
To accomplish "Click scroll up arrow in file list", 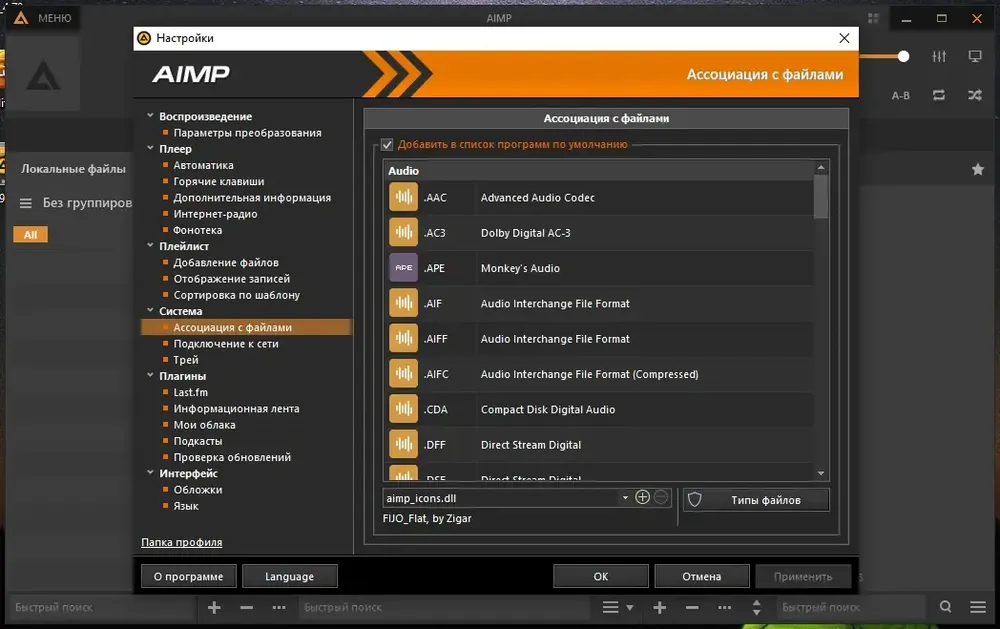I will [821, 167].
